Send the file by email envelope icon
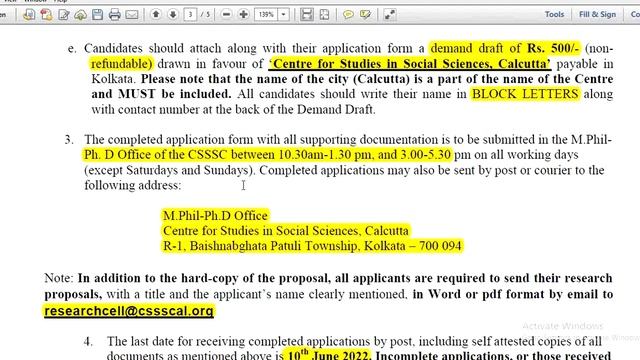This screenshot has height=360, width=640. pos(131,15)
